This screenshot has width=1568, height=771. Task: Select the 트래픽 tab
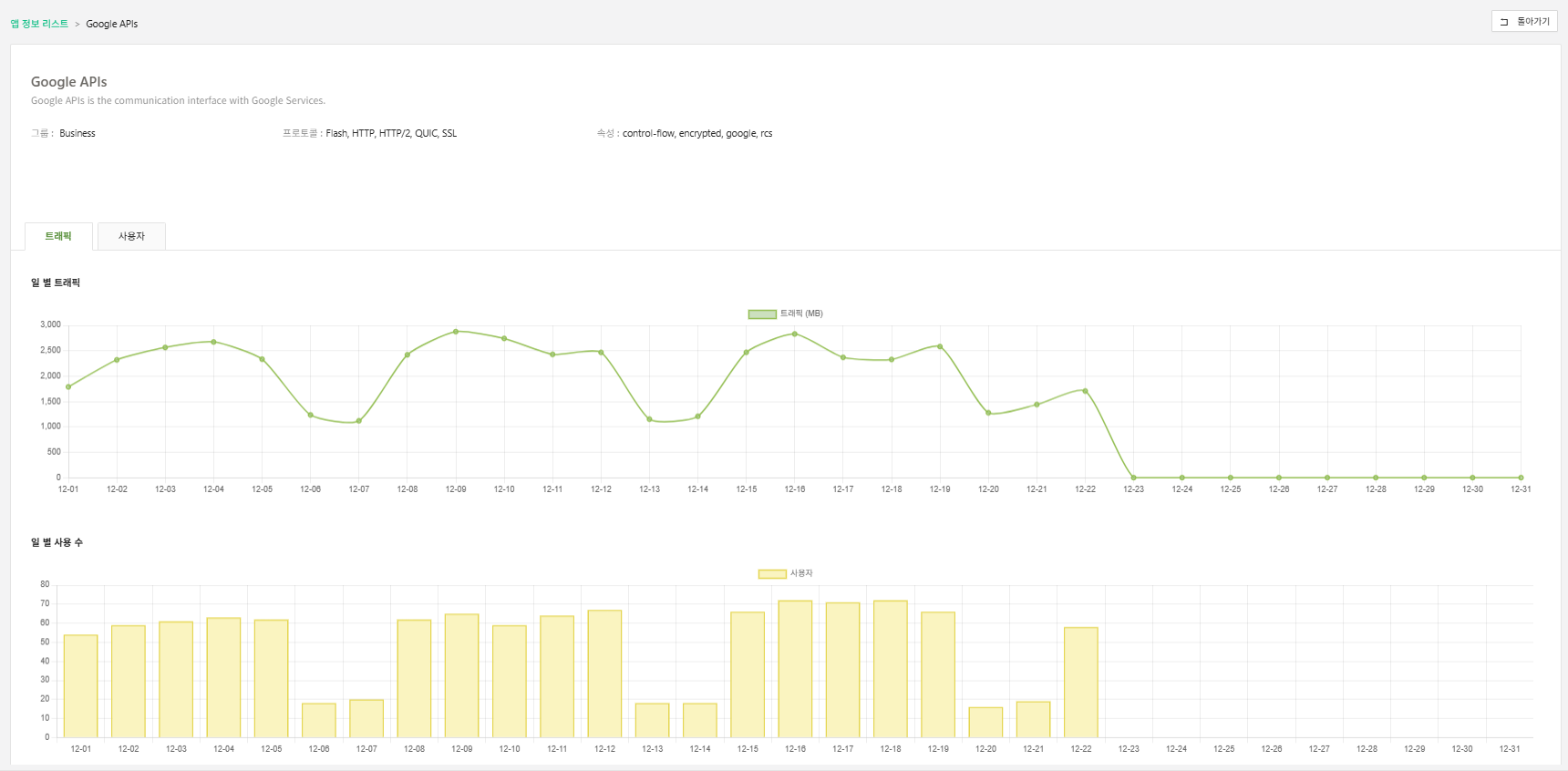[x=58, y=236]
